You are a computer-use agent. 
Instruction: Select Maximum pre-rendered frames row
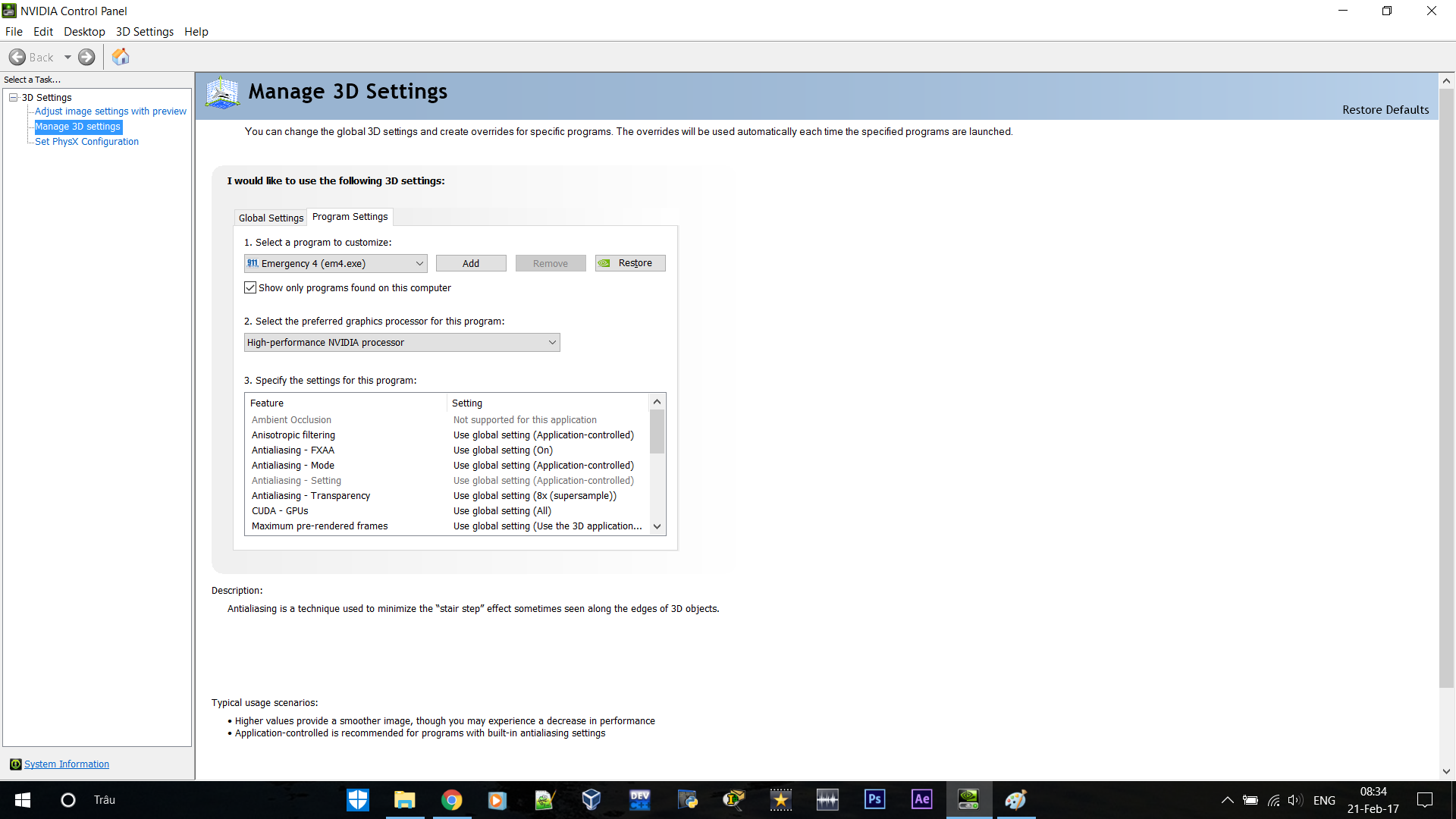[x=447, y=526]
